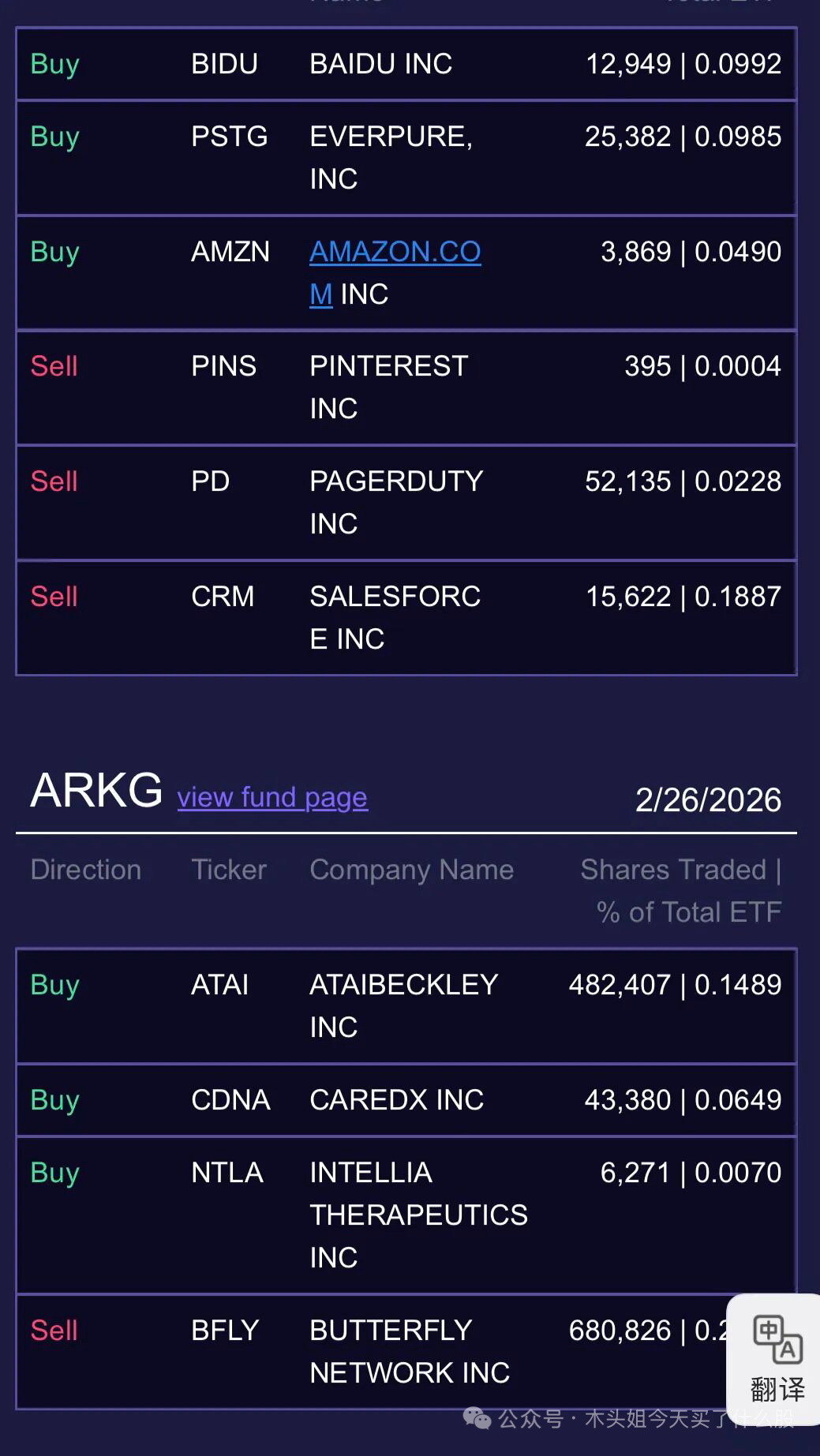Click the ARKG fund heading
820x1456 pixels.
coord(96,790)
